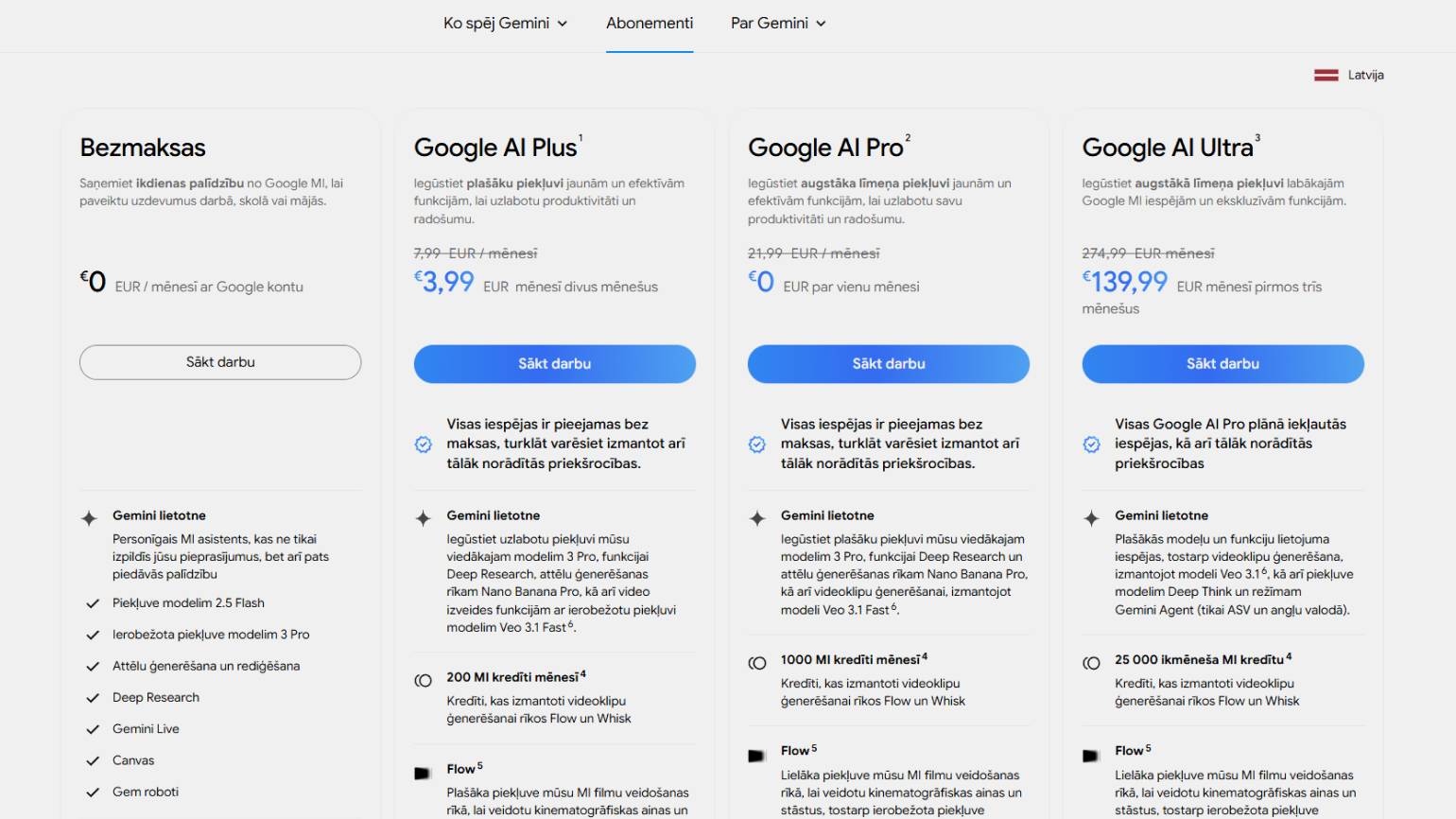Click the Gemini sparkle icon in AI Pro plan
The width and height of the screenshot is (1456, 819).
[757, 517]
